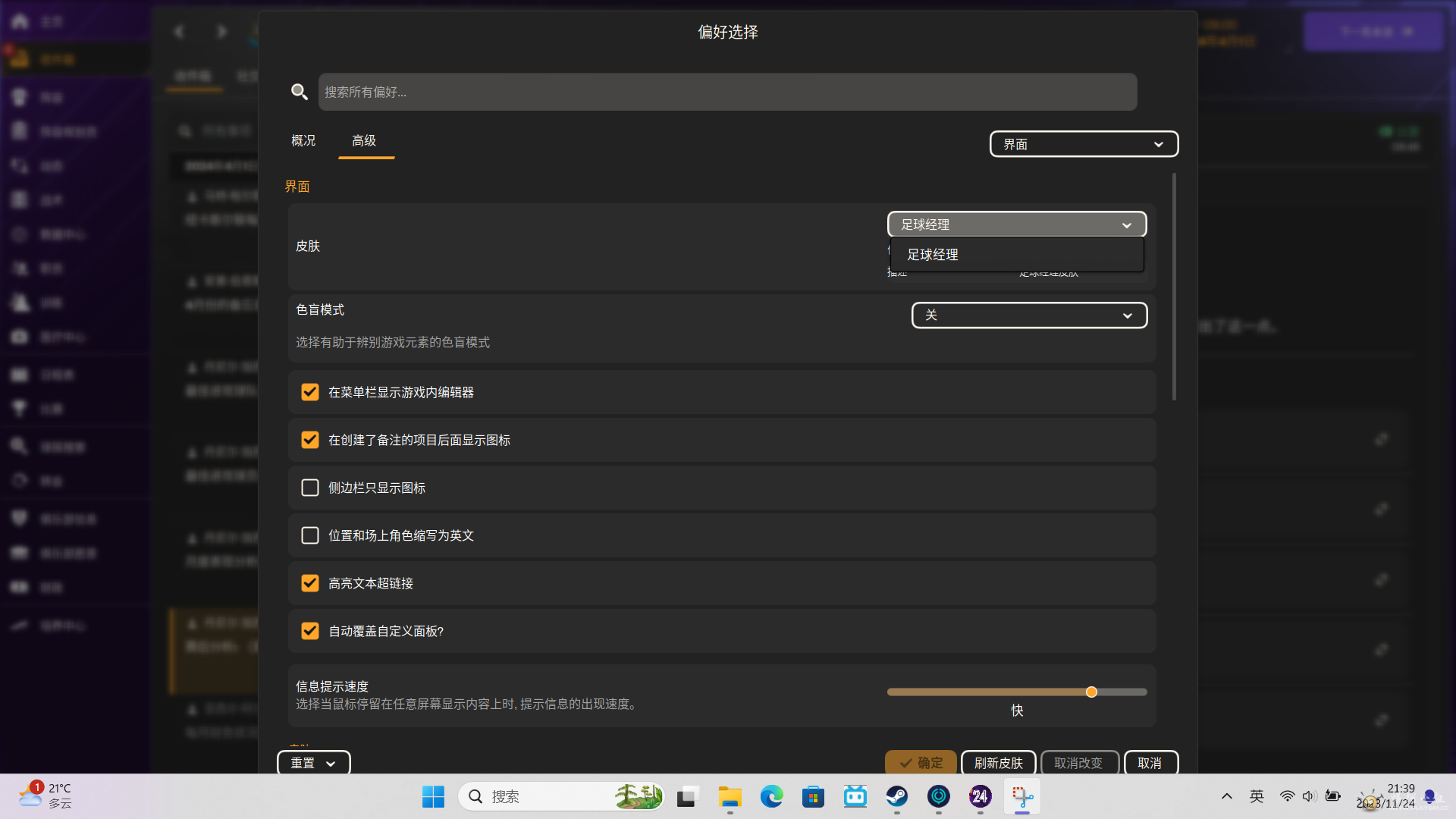The height and width of the screenshot is (819, 1456).
Task: Click the magnifier icon beside preferences search
Action: coord(300,92)
